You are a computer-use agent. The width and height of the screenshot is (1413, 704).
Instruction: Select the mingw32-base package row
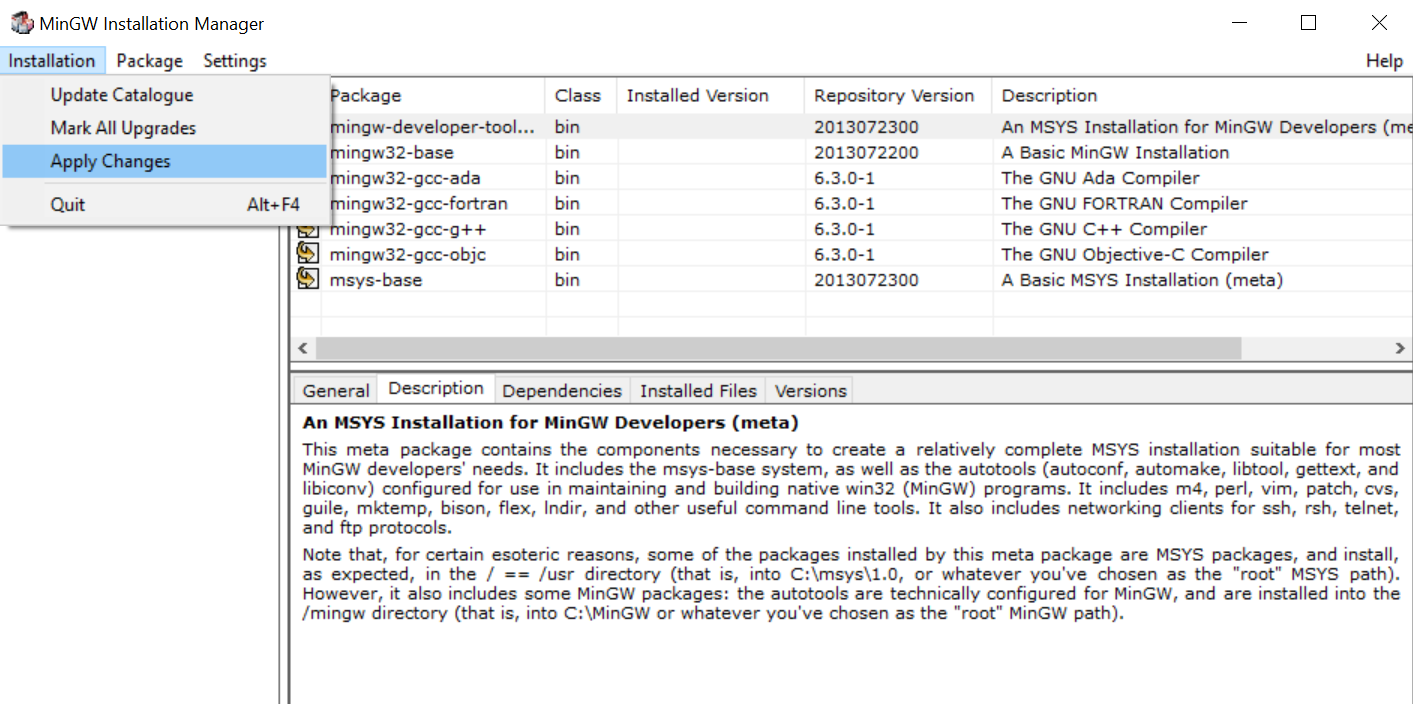[x=851, y=152]
